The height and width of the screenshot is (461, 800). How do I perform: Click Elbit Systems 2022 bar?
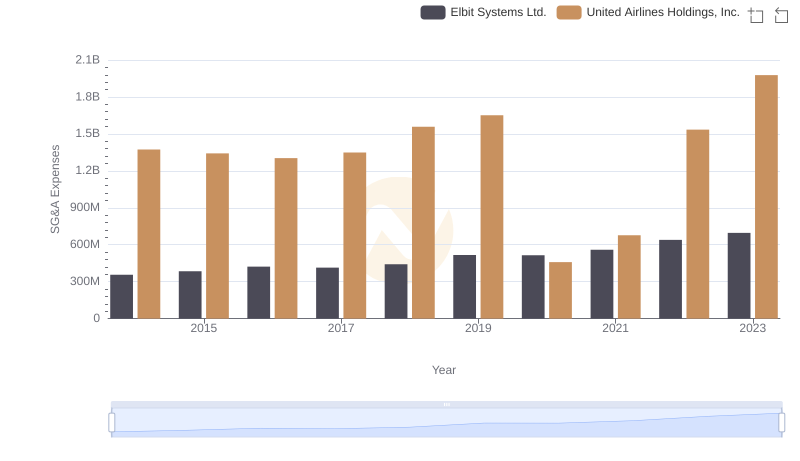tap(670, 279)
